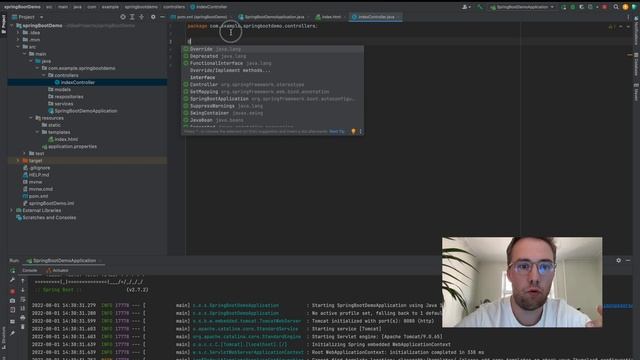Toggle soft-wrap in console
Screen dimensions: 640x360
(23, 300)
